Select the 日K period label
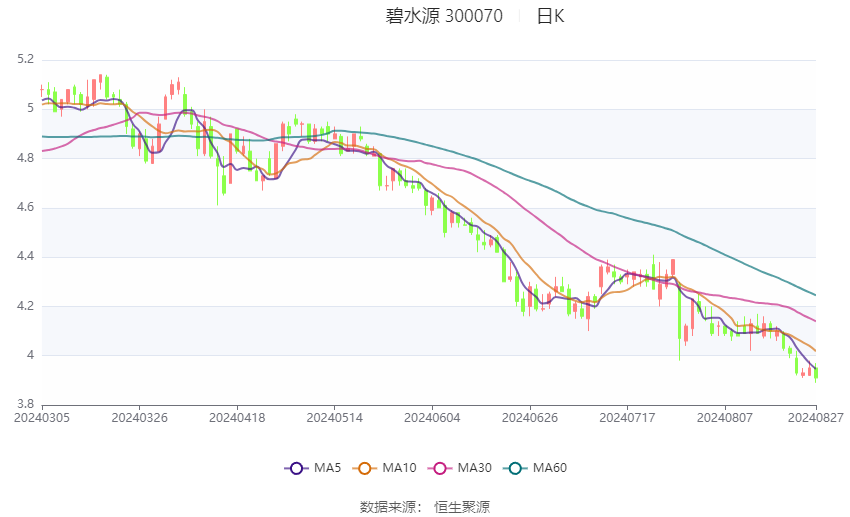The height and width of the screenshot is (517, 850). [550, 16]
